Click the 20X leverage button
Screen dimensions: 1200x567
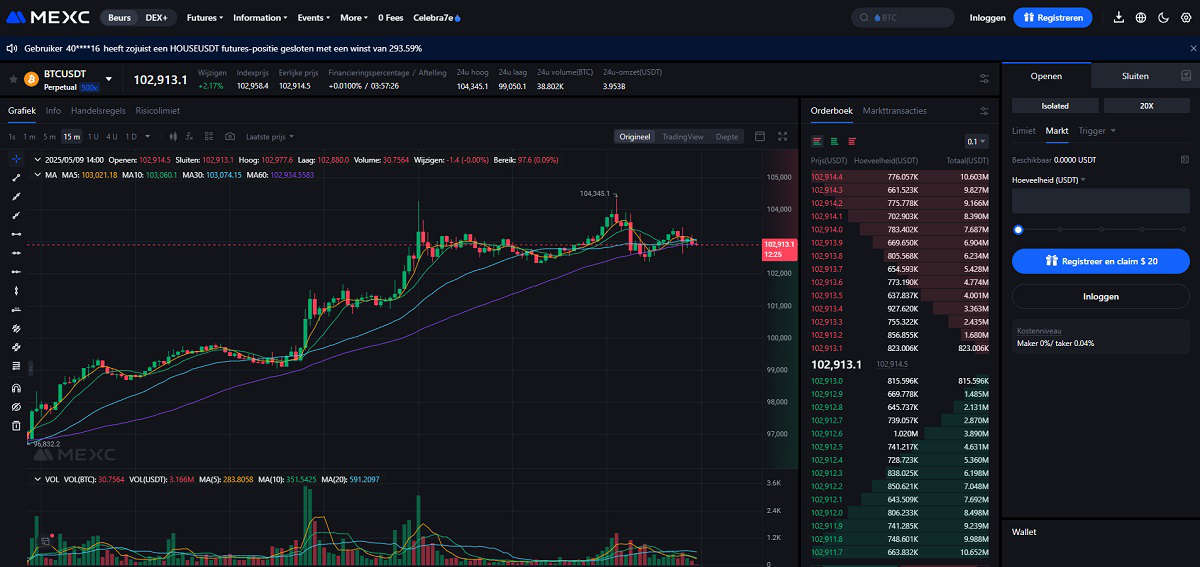pos(1146,105)
